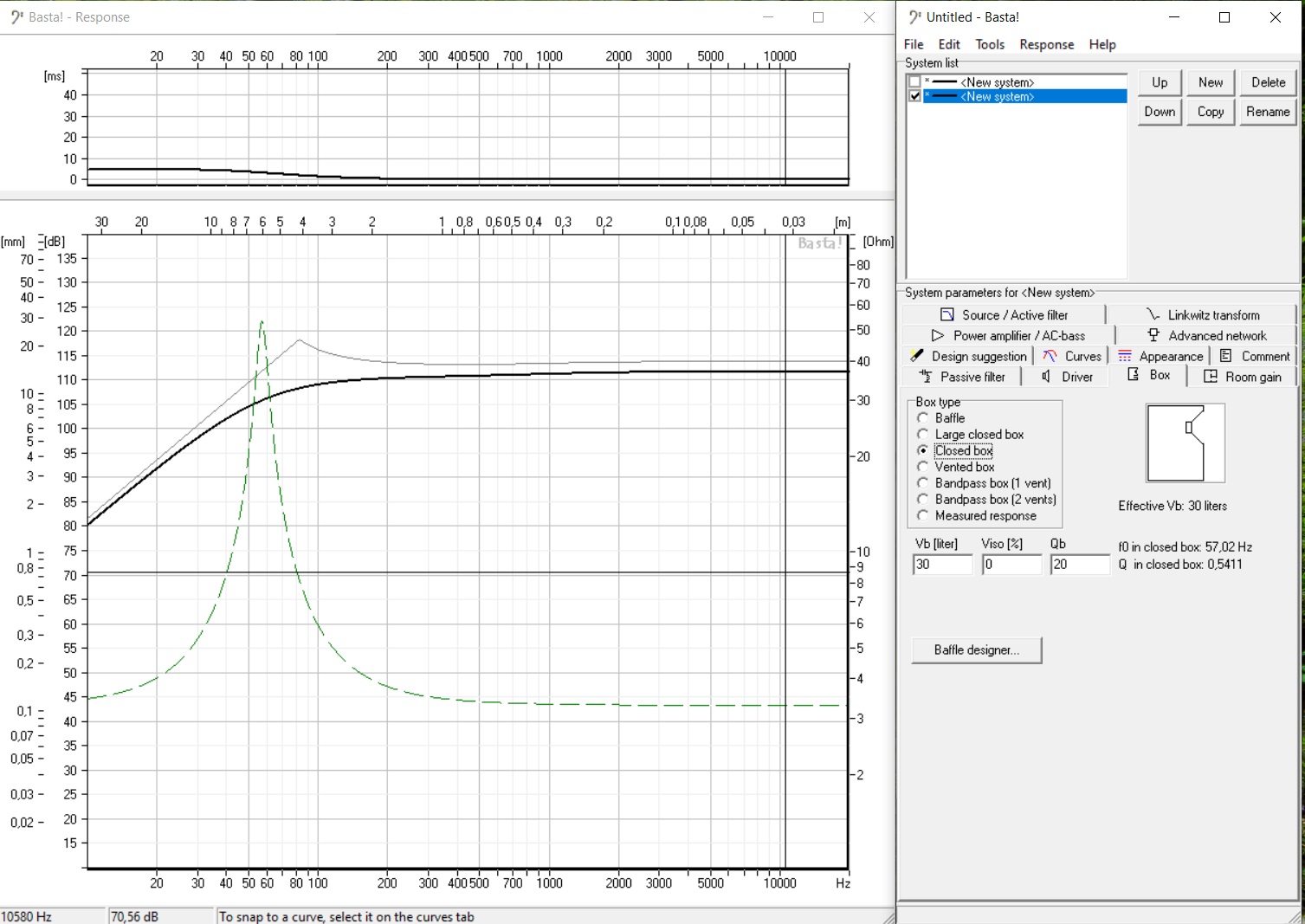This screenshot has height=924, width=1305.
Task: Switch to Power amplifier / AC-bass tab
Action: click(1008, 335)
